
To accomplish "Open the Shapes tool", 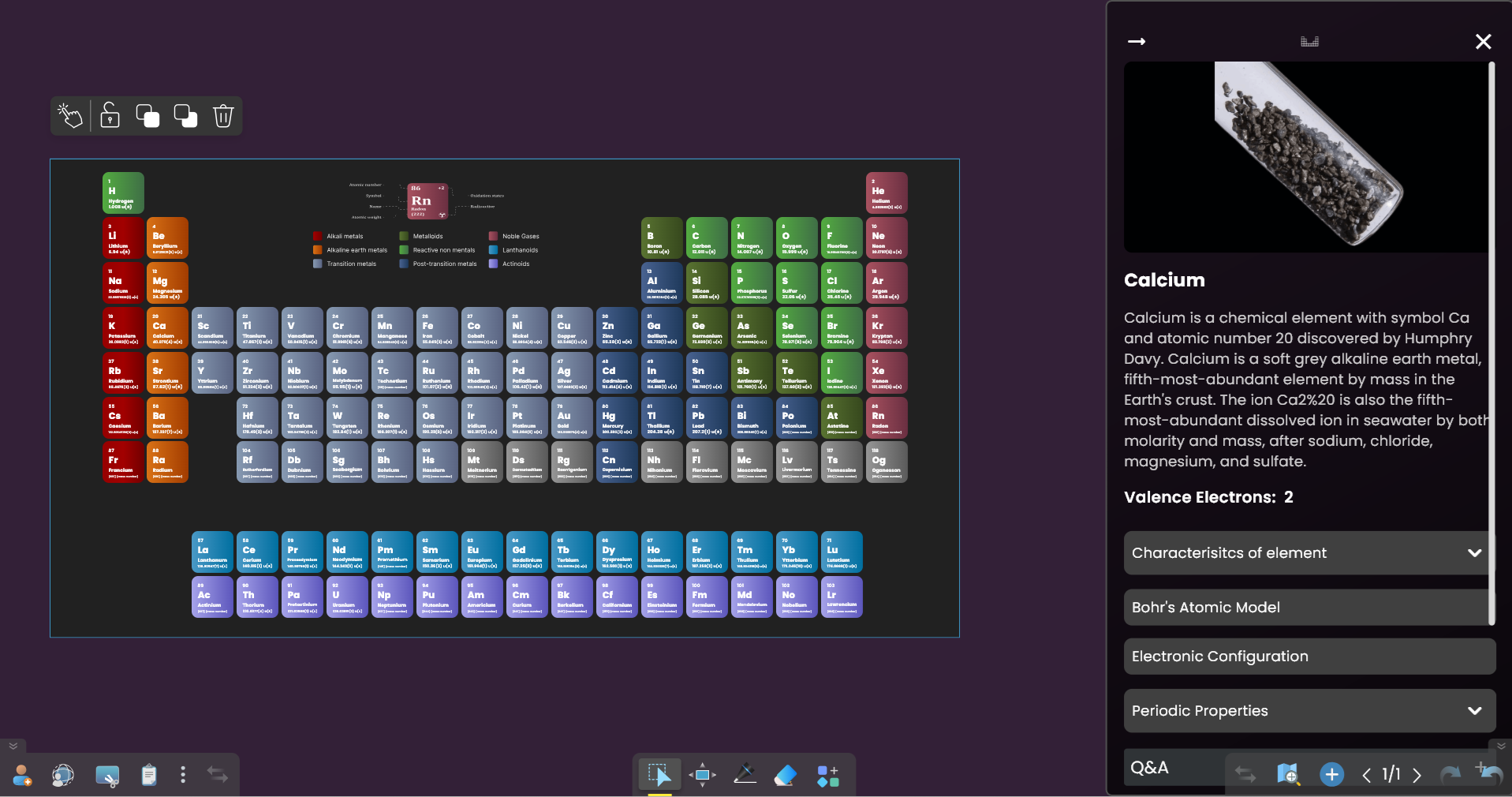I will 828,775.
